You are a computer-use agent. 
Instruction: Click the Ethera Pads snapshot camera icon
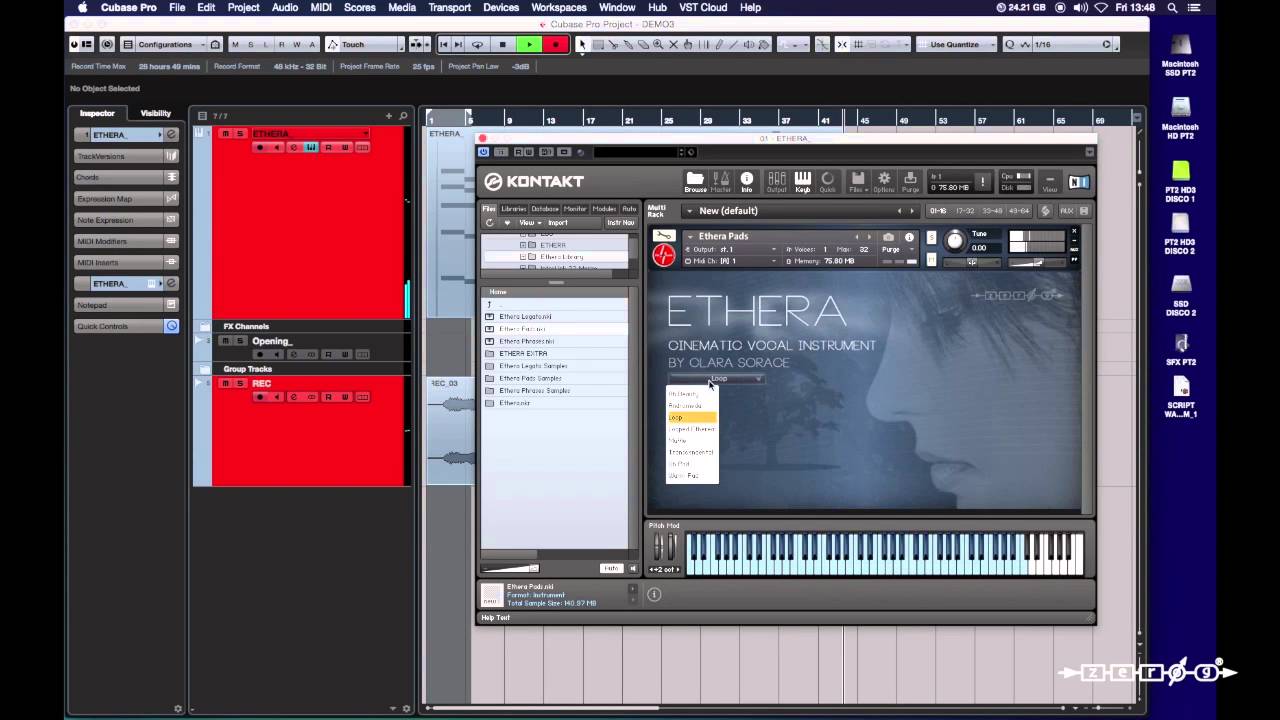(x=888, y=237)
